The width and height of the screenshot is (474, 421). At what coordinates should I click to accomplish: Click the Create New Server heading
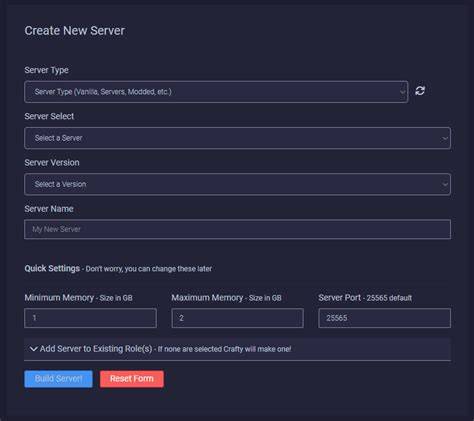coord(75,31)
